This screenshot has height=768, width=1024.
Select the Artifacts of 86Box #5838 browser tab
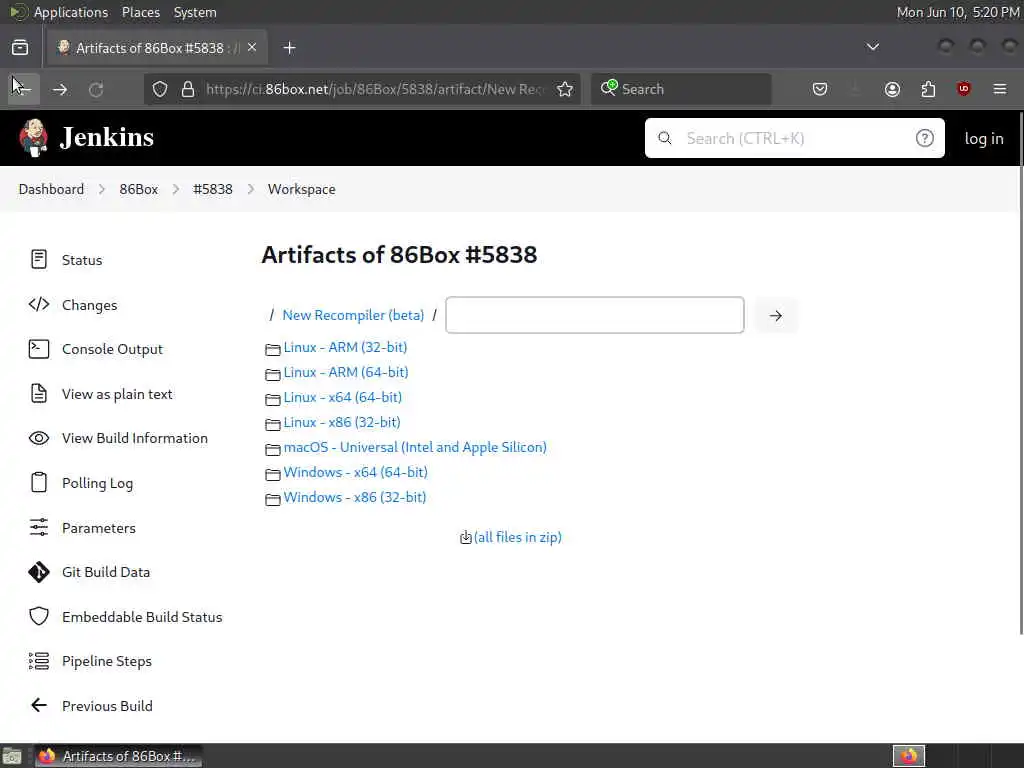point(157,48)
